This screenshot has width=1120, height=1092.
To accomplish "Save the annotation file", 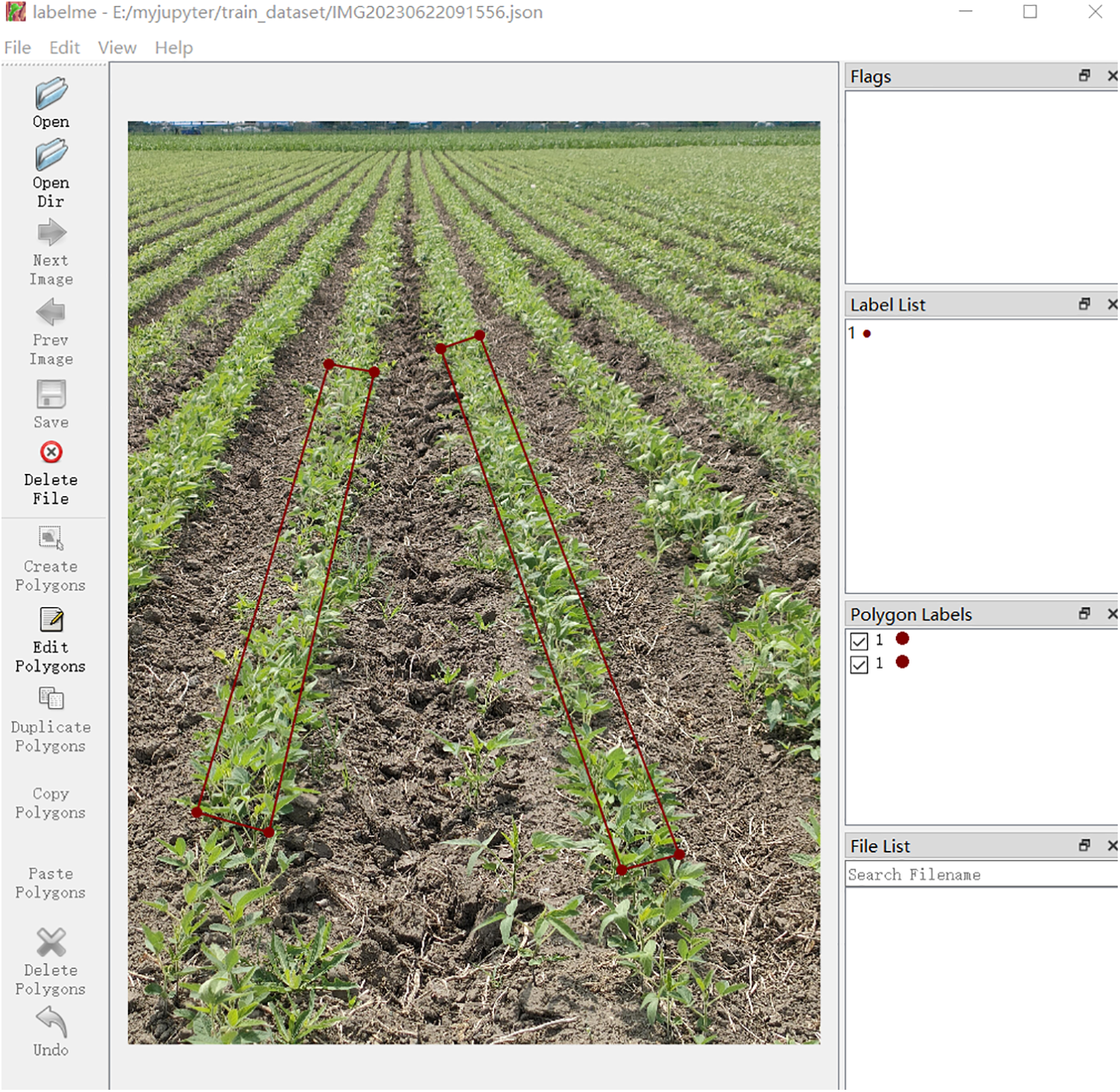I will [51, 395].
